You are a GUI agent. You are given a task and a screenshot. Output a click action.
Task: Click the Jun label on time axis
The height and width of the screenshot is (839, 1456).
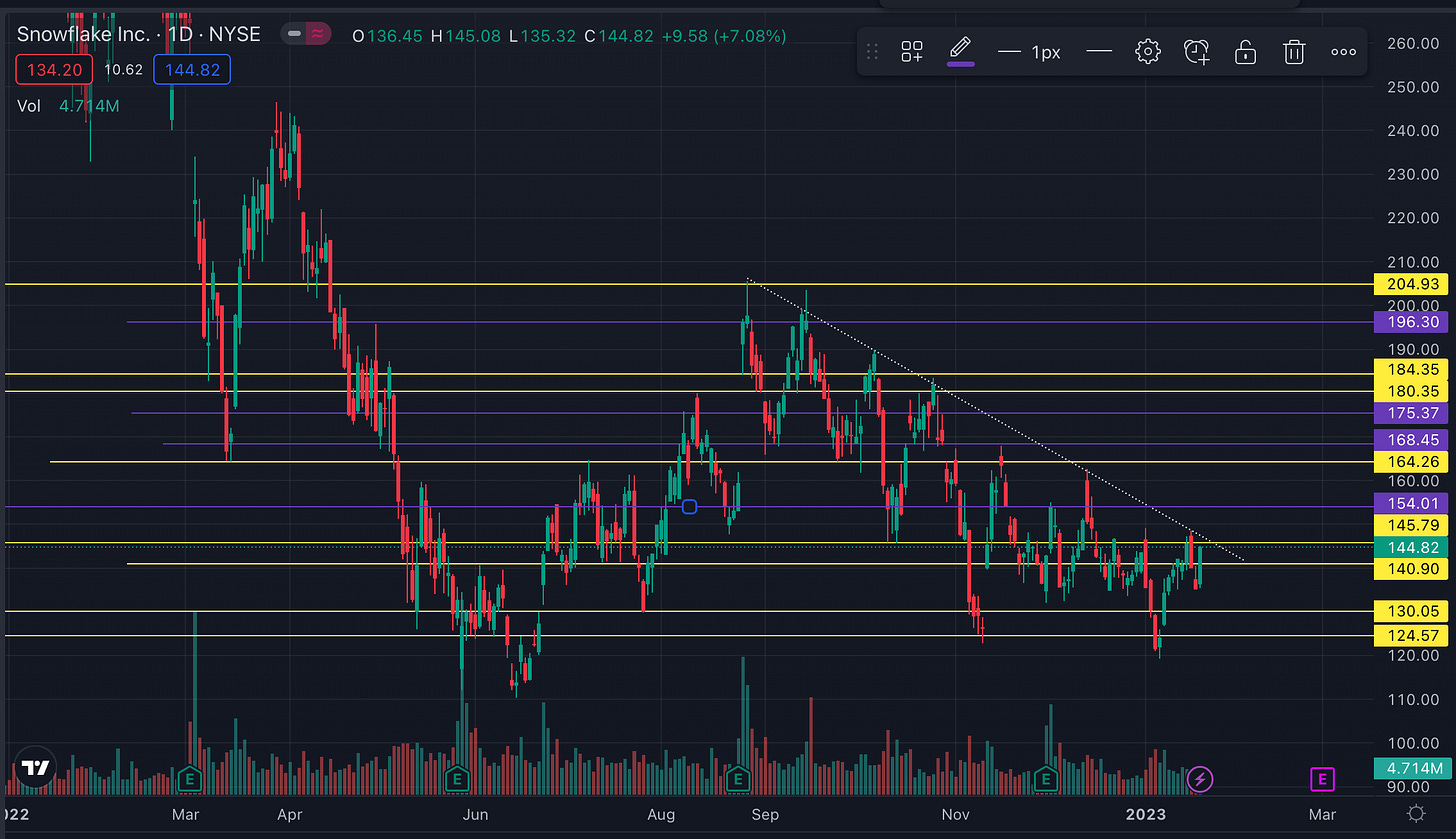click(476, 814)
